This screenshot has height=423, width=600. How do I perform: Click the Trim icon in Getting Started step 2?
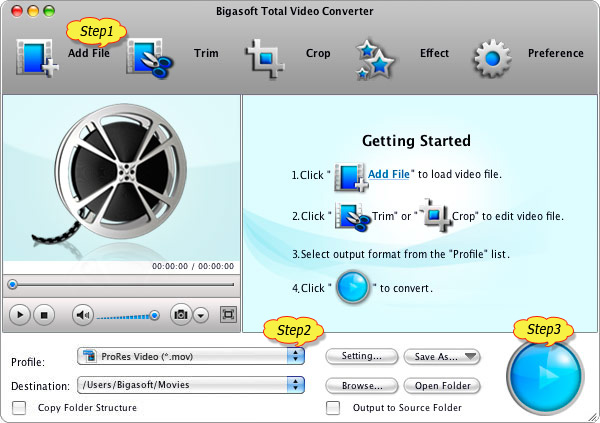(352, 217)
